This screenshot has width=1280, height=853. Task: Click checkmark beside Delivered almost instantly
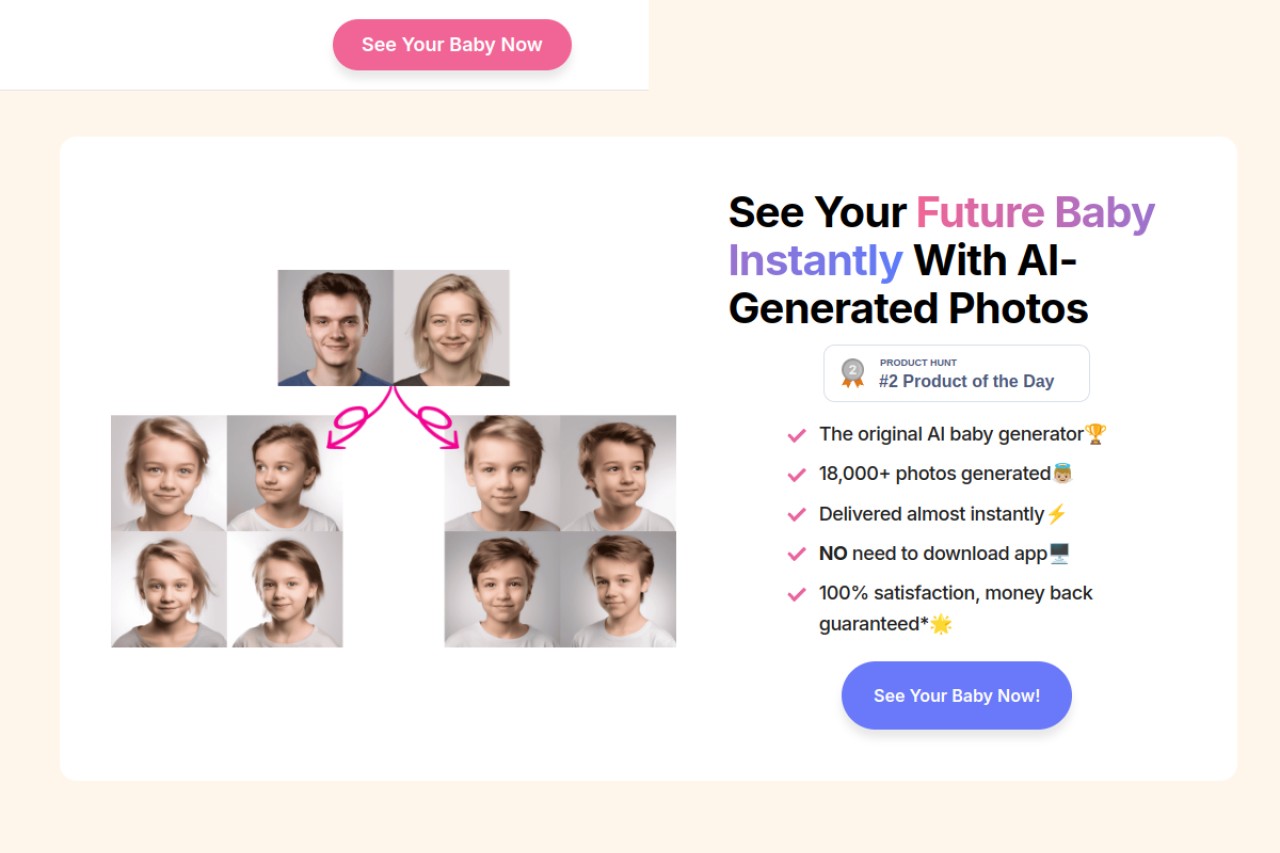797,515
